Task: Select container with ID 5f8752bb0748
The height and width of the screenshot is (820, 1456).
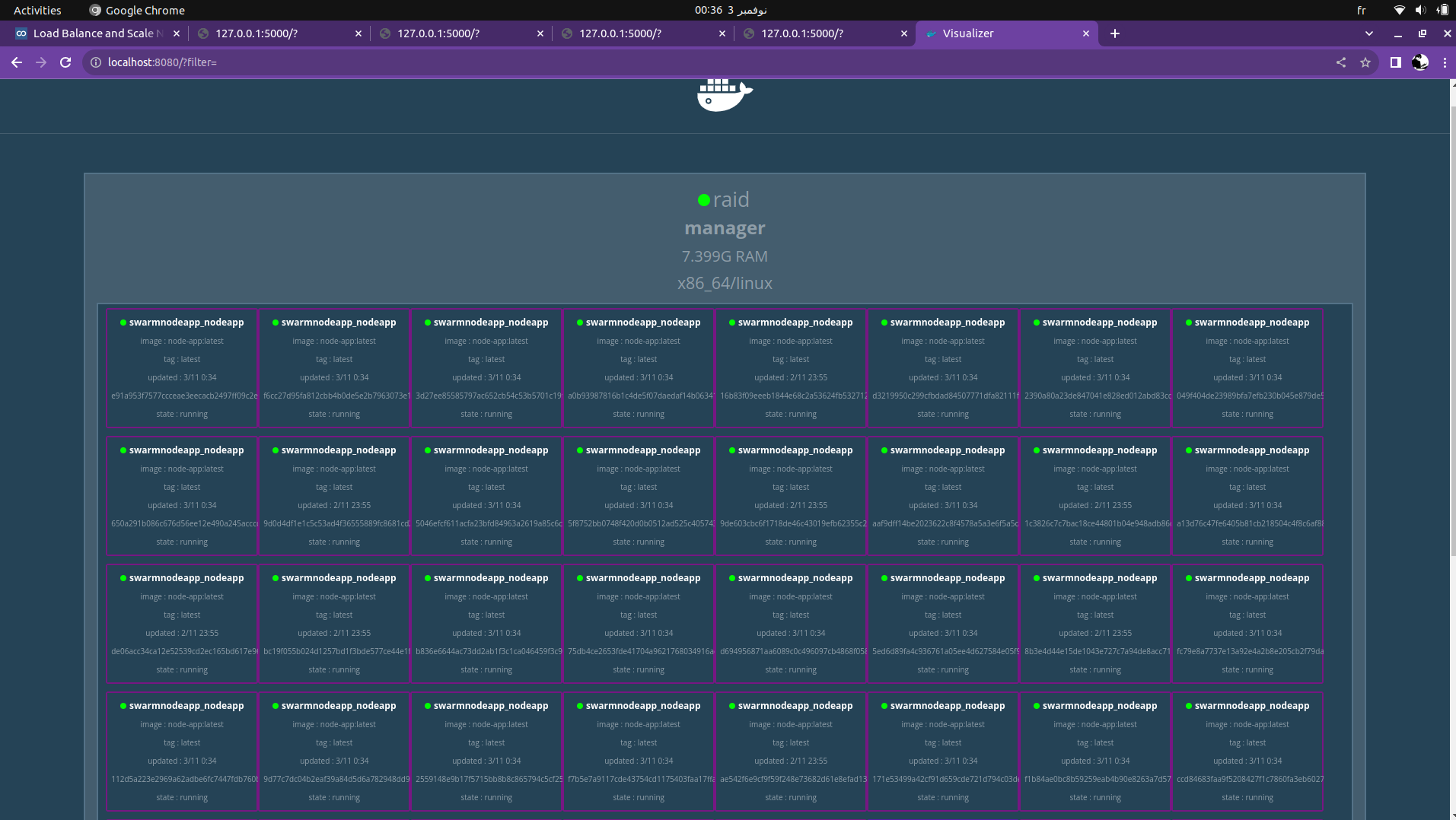Action: (x=639, y=496)
